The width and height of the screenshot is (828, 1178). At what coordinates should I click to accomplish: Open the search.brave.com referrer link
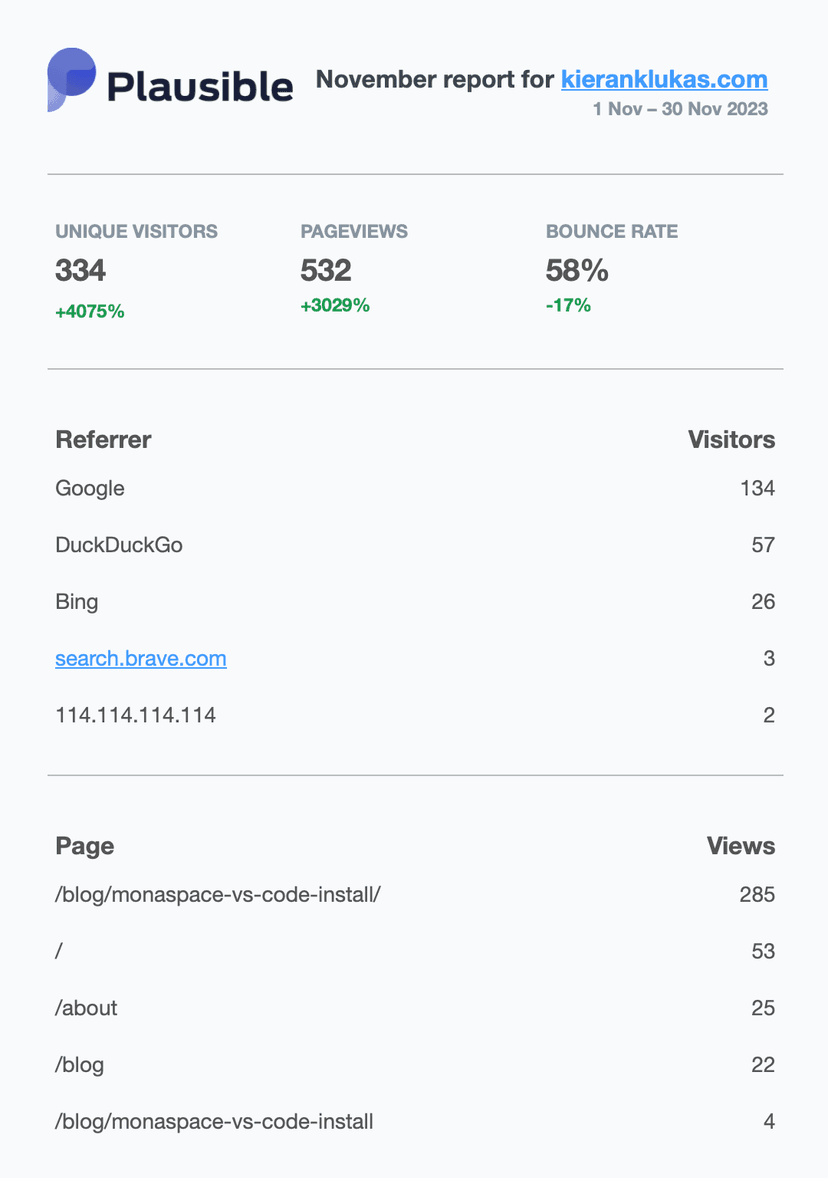(141, 659)
